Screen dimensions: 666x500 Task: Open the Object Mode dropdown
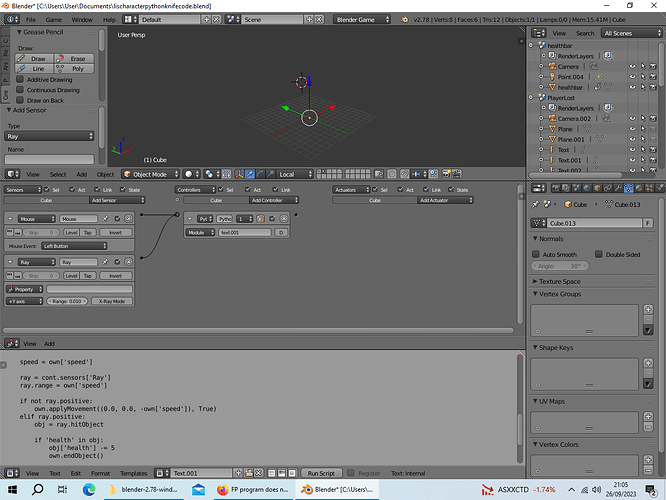151,174
